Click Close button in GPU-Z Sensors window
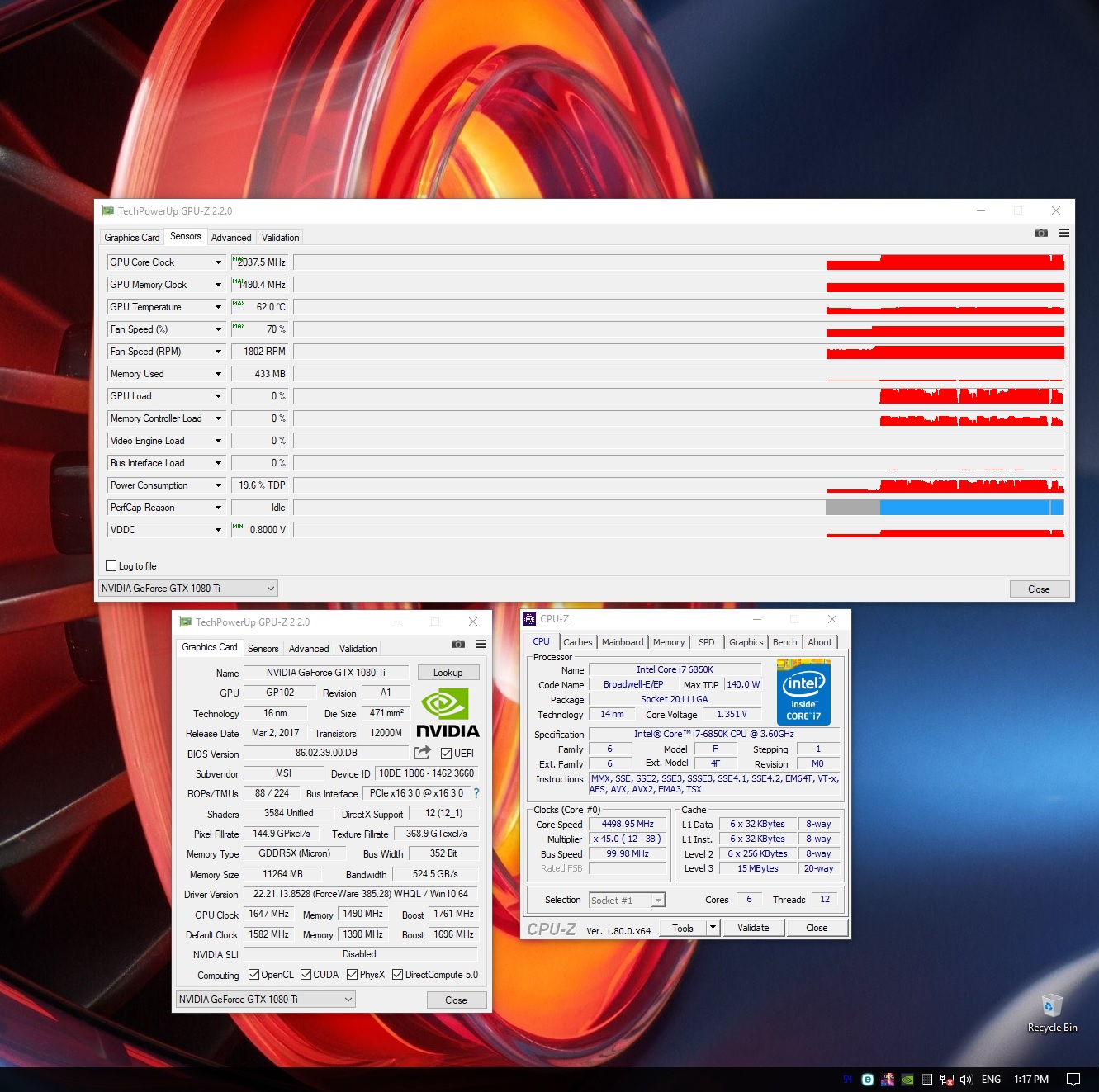The height and width of the screenshot is (1092, 1099). pyautogui.click(x=1040, y=589)
